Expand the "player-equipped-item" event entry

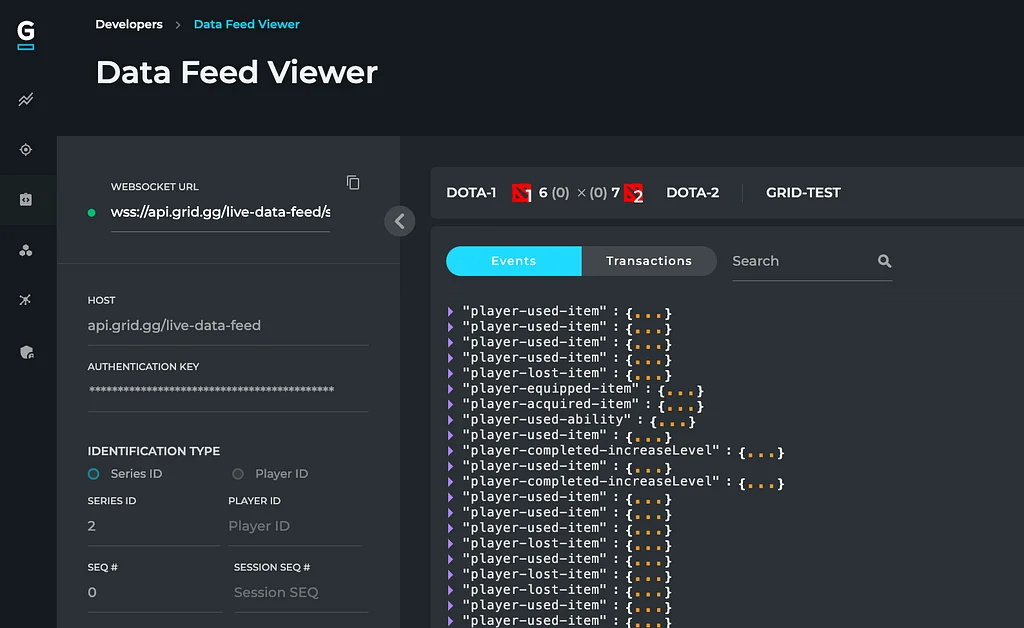pyautogui.click(x=451, y=389)
